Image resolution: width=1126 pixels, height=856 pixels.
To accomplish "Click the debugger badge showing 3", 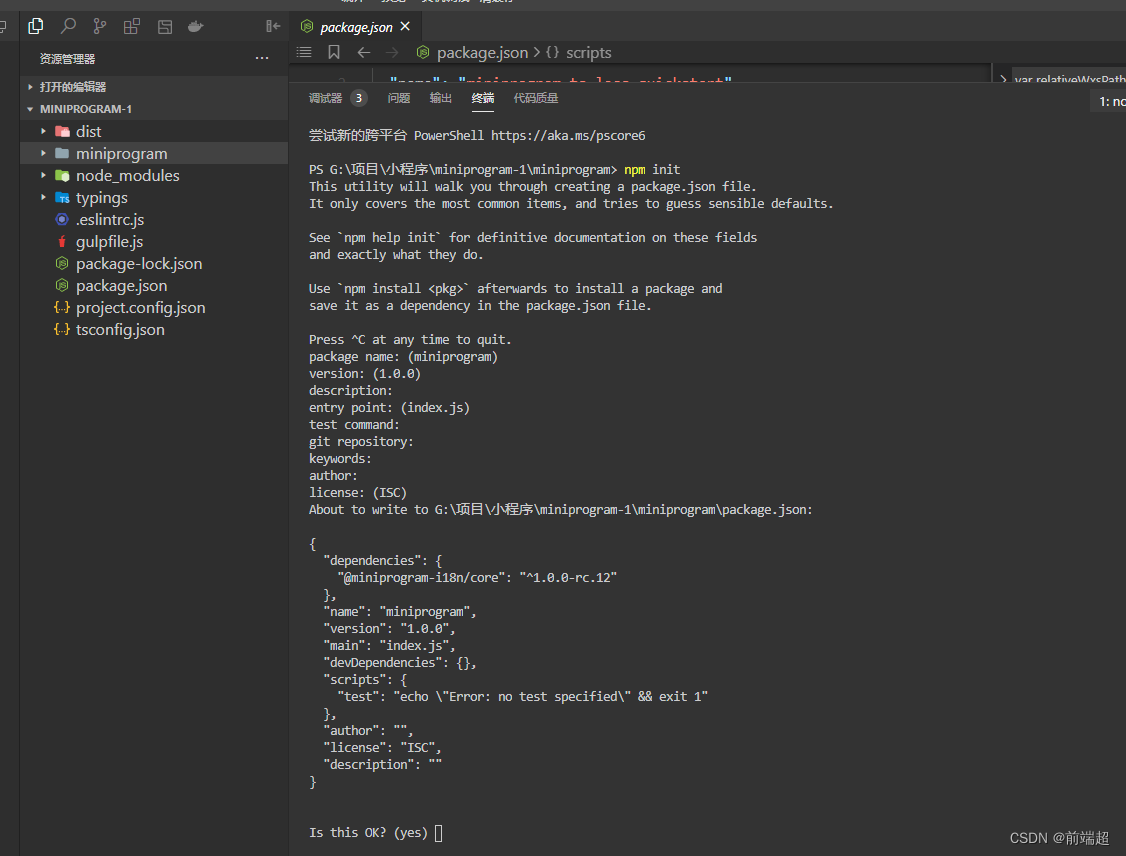I will [358, 98].
